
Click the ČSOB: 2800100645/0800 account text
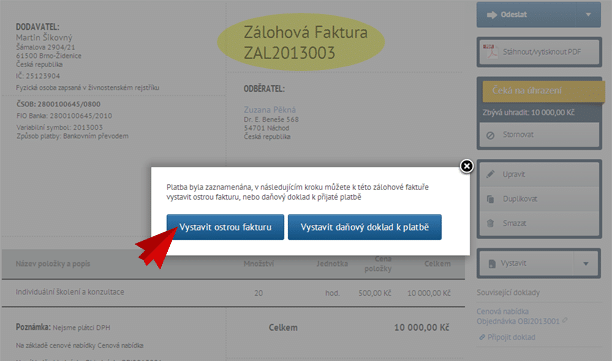[58, 104]
